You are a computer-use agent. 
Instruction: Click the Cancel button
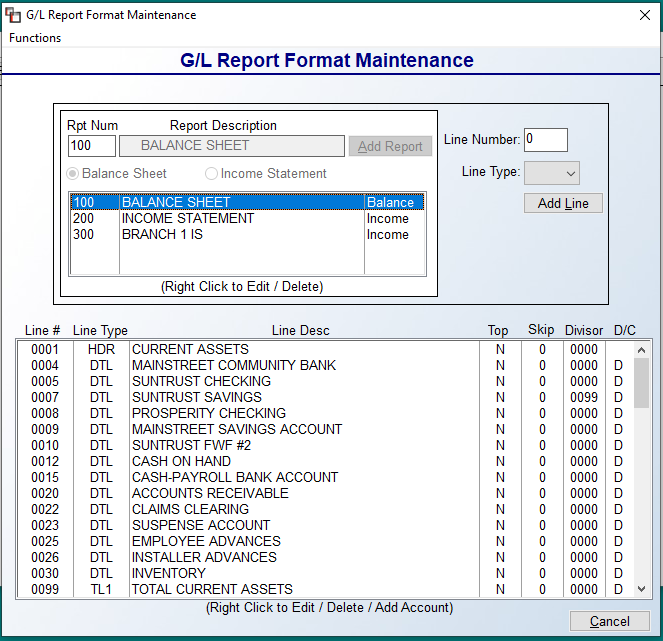click(x=609, y=621)
